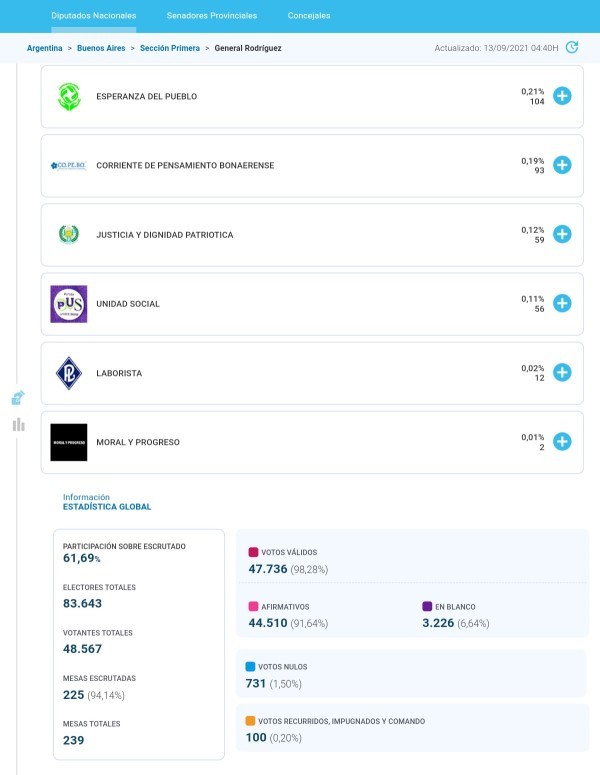Click the Justicia y Dignidad Patriotica emblem
Image resolution: width=600 pixels, height=775 pixels.
tap(69, 235)
